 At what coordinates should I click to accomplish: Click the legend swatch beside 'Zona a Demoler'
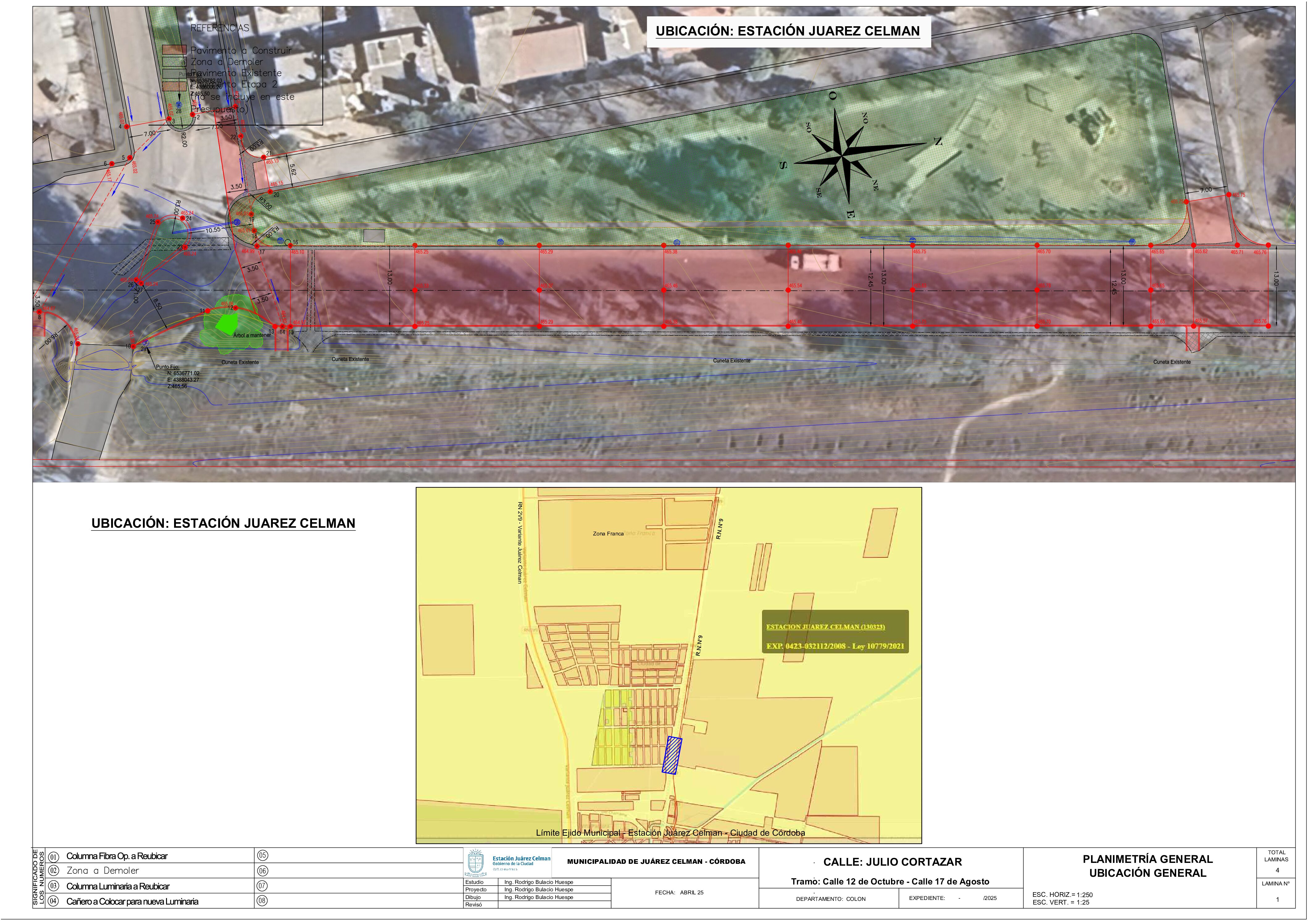click(174, 61)
